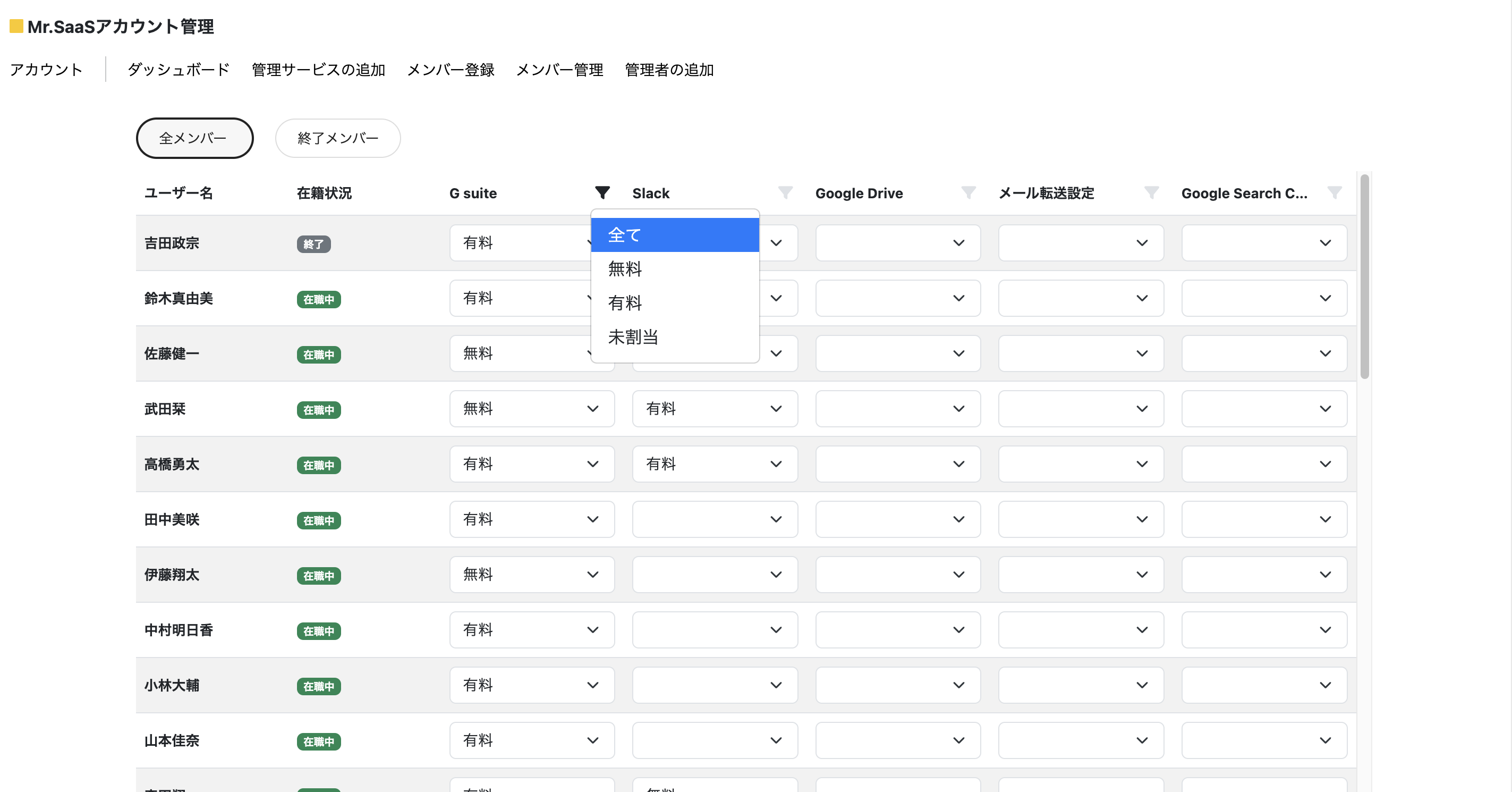Screen dimensions: 1512x792
Task: Click the Mr.SaaSアカウント管理 title
Action: point(121,27)
